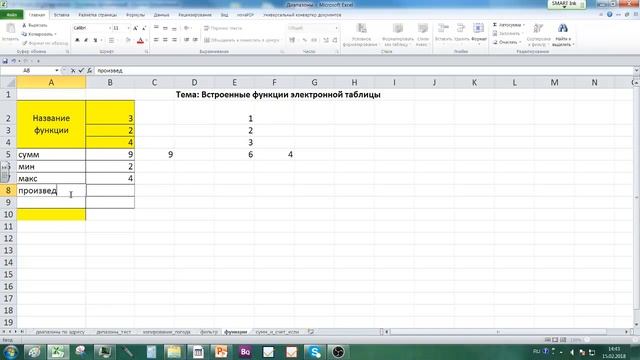The image size is (640, 360).
Task: Open the Insert Function fx dialog
Action: [x=89, y=71]
